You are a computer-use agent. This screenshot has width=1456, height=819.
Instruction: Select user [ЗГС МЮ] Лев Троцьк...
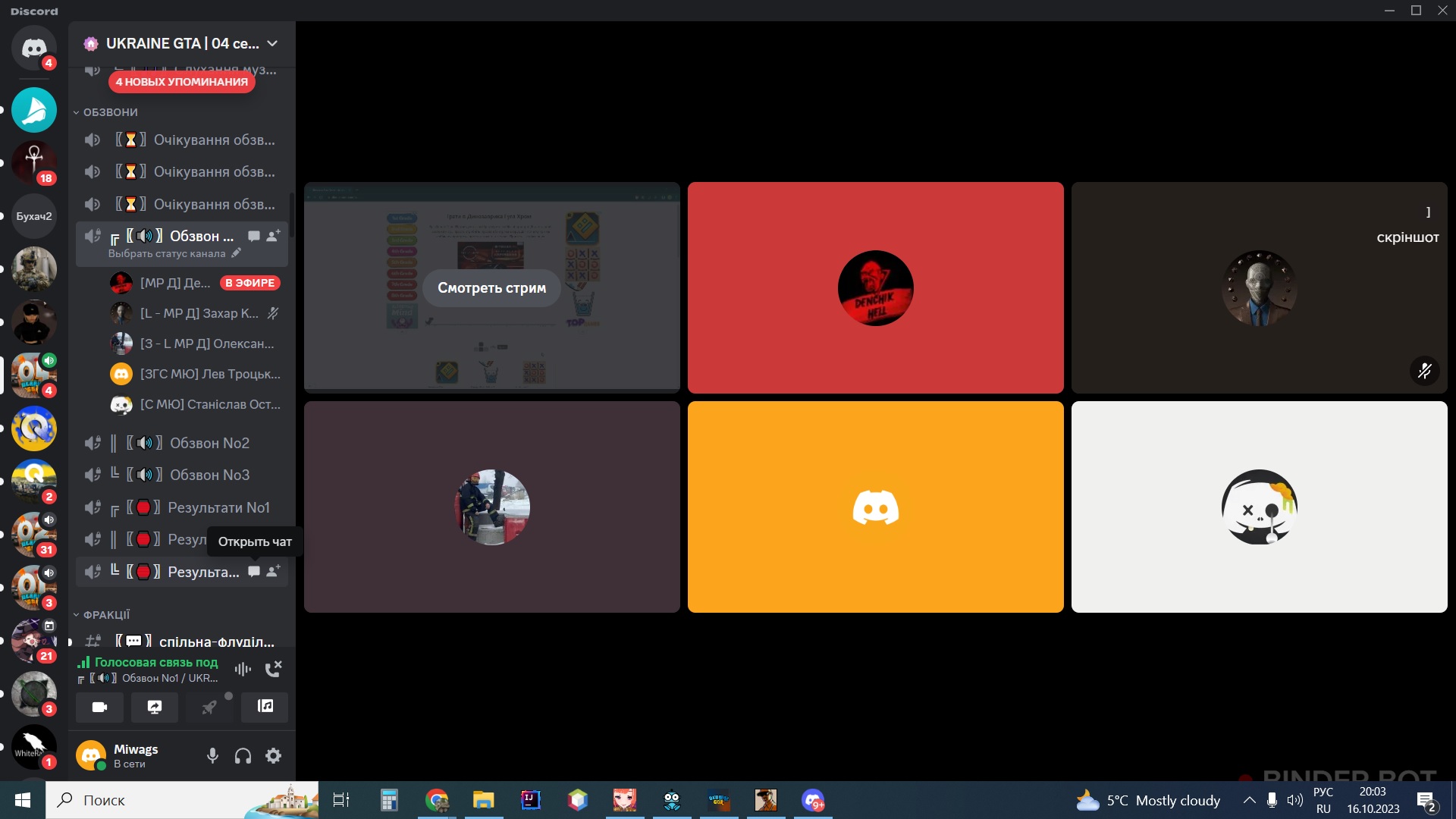[x=196, y=374]
